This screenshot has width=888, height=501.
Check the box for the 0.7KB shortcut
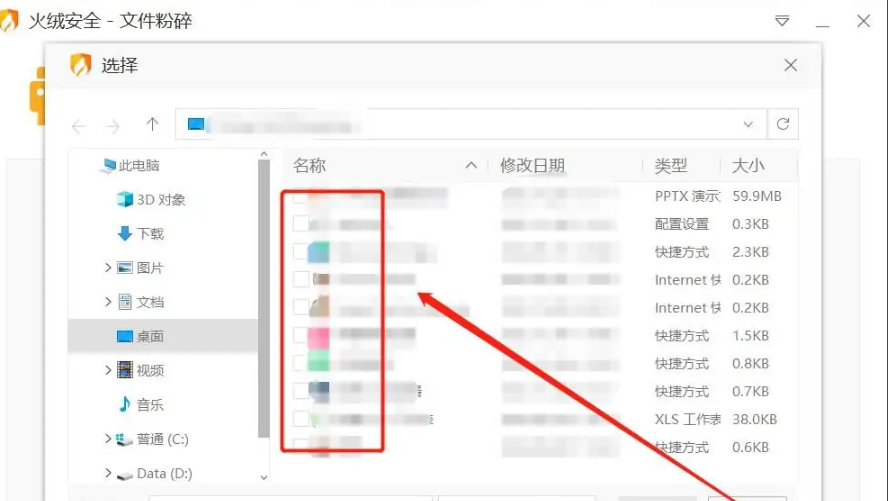[301, 391]
